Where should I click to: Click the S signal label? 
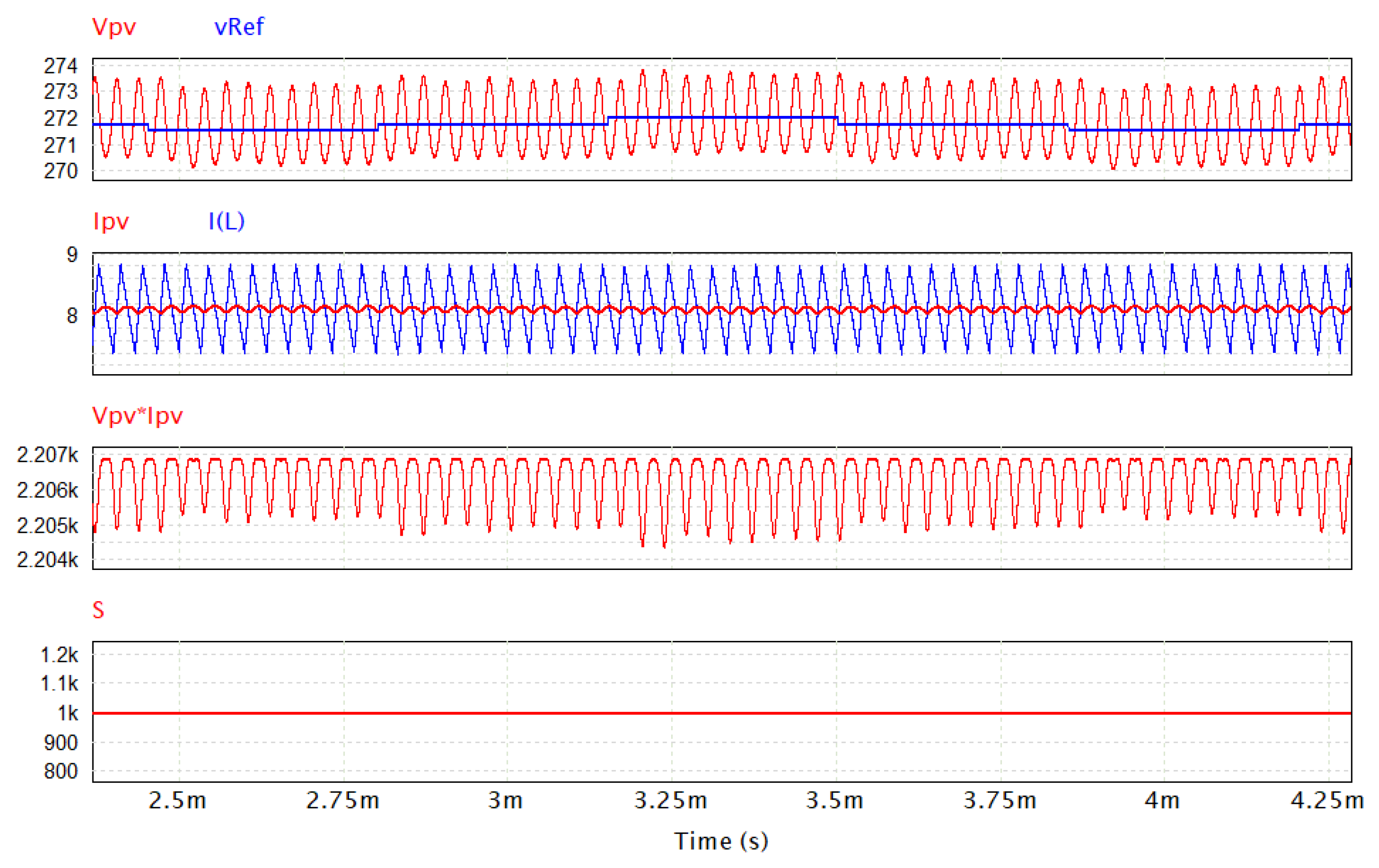point(98,610)
